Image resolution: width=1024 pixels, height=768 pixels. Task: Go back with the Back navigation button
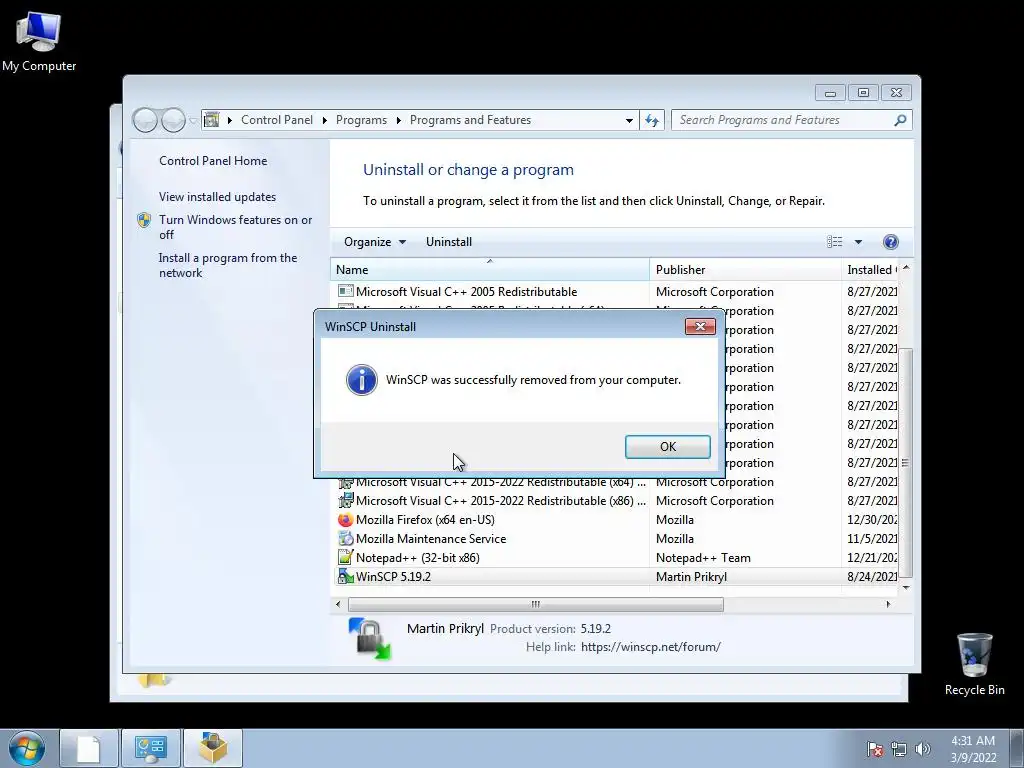pos(145,120)
